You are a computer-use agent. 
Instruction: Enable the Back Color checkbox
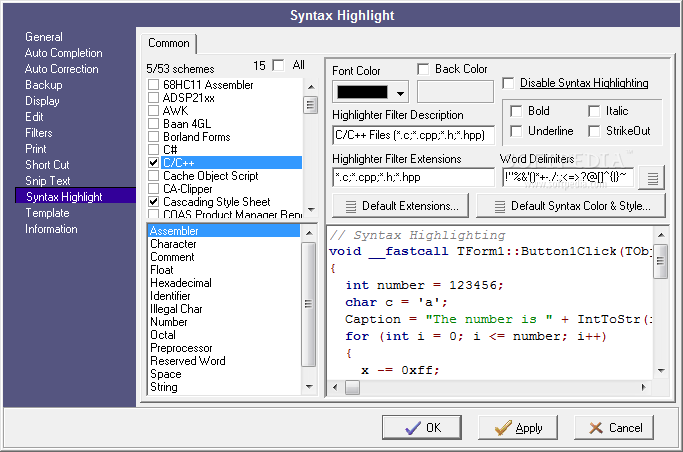tap(423, 69)
